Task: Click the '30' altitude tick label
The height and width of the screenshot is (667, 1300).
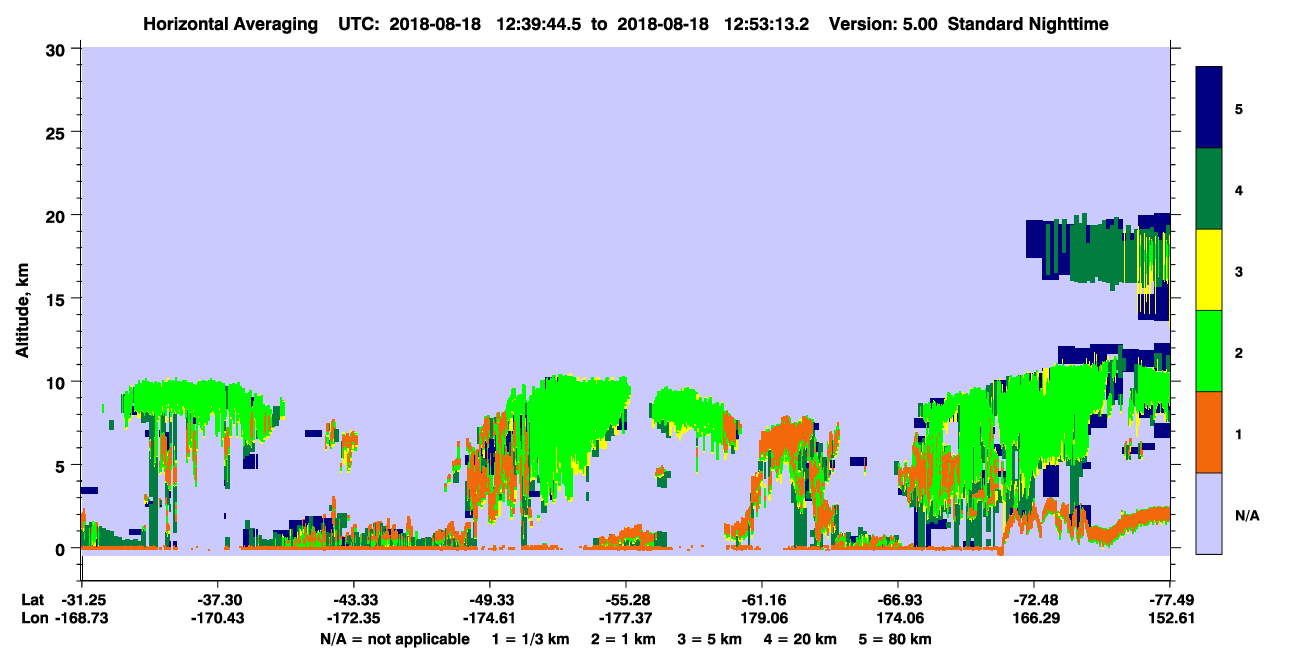Action: [x=58, y=49]
